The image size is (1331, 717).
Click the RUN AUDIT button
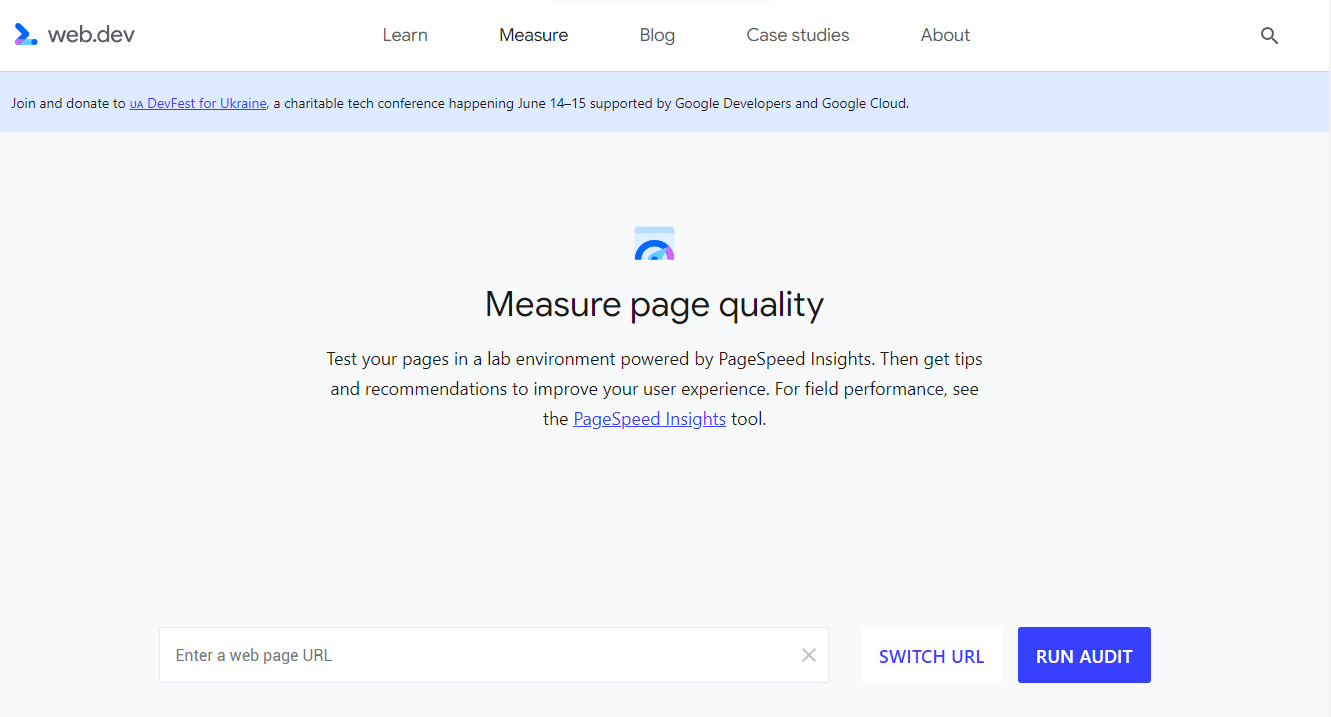(x=1084, y=655)
